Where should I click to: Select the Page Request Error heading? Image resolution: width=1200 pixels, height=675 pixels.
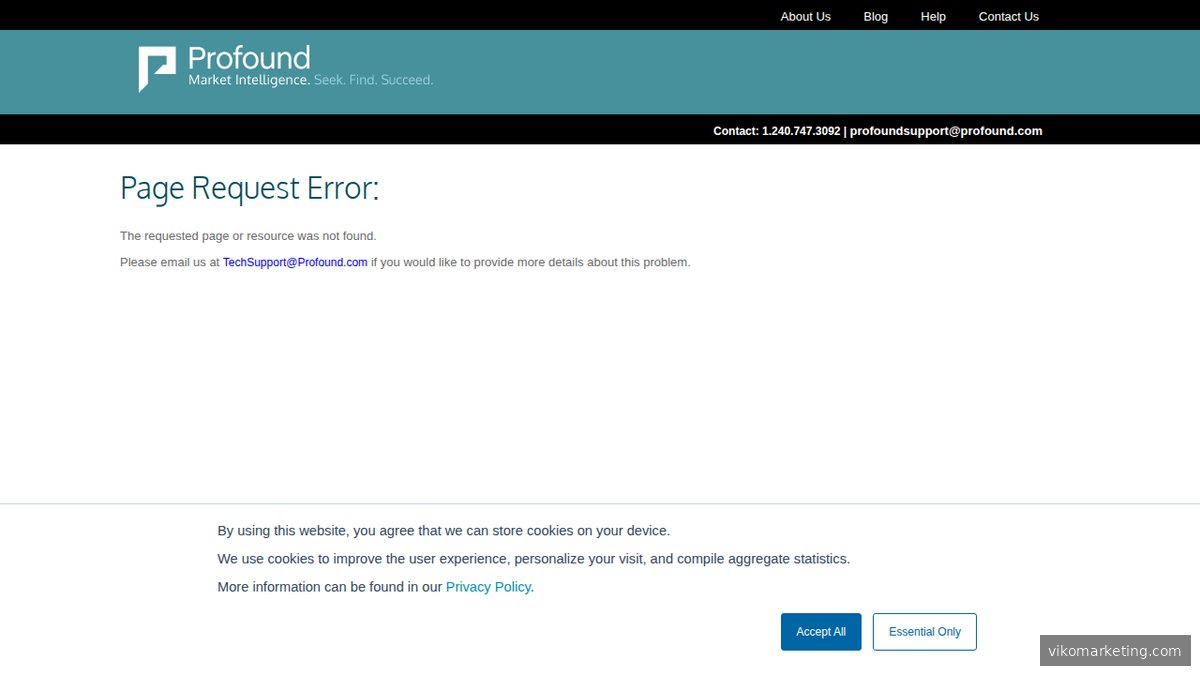tap(249, 188)
